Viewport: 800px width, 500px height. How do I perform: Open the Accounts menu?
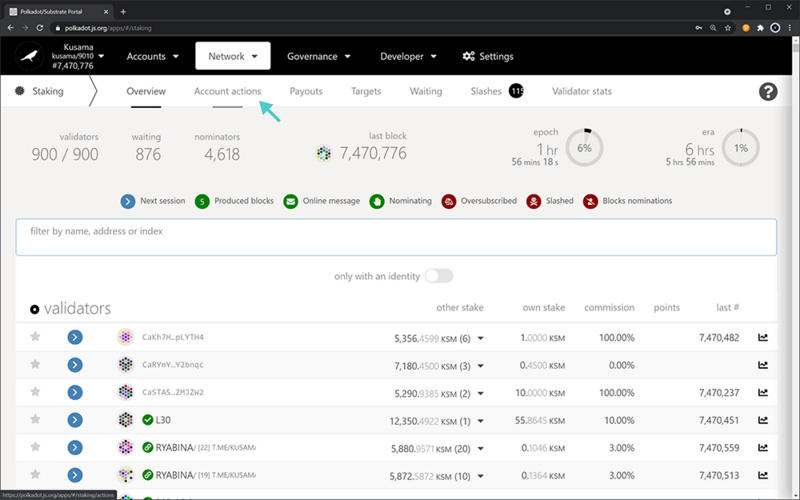point(153,56)
